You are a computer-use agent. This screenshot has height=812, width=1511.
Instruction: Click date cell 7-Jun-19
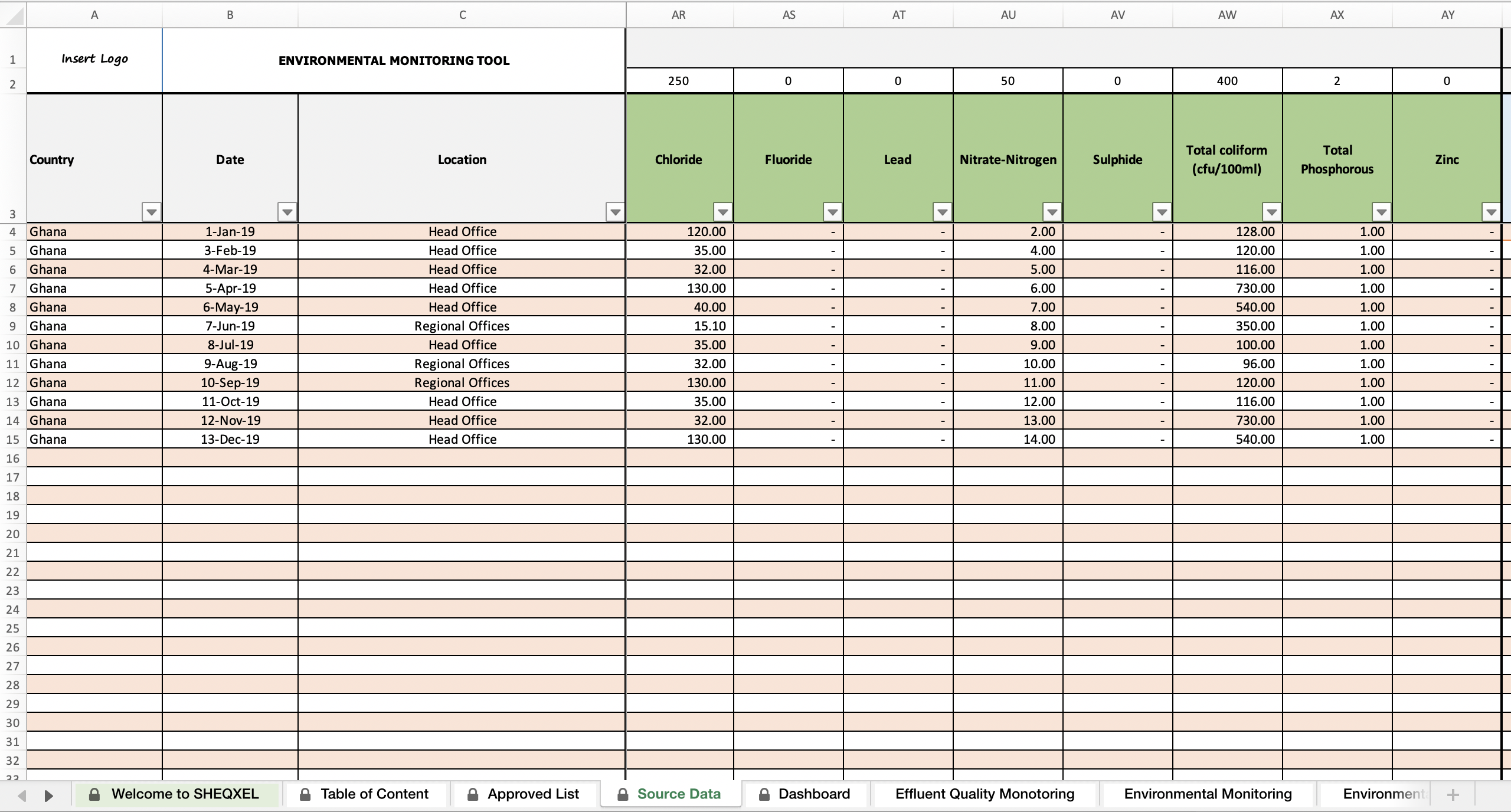(230, 326)
